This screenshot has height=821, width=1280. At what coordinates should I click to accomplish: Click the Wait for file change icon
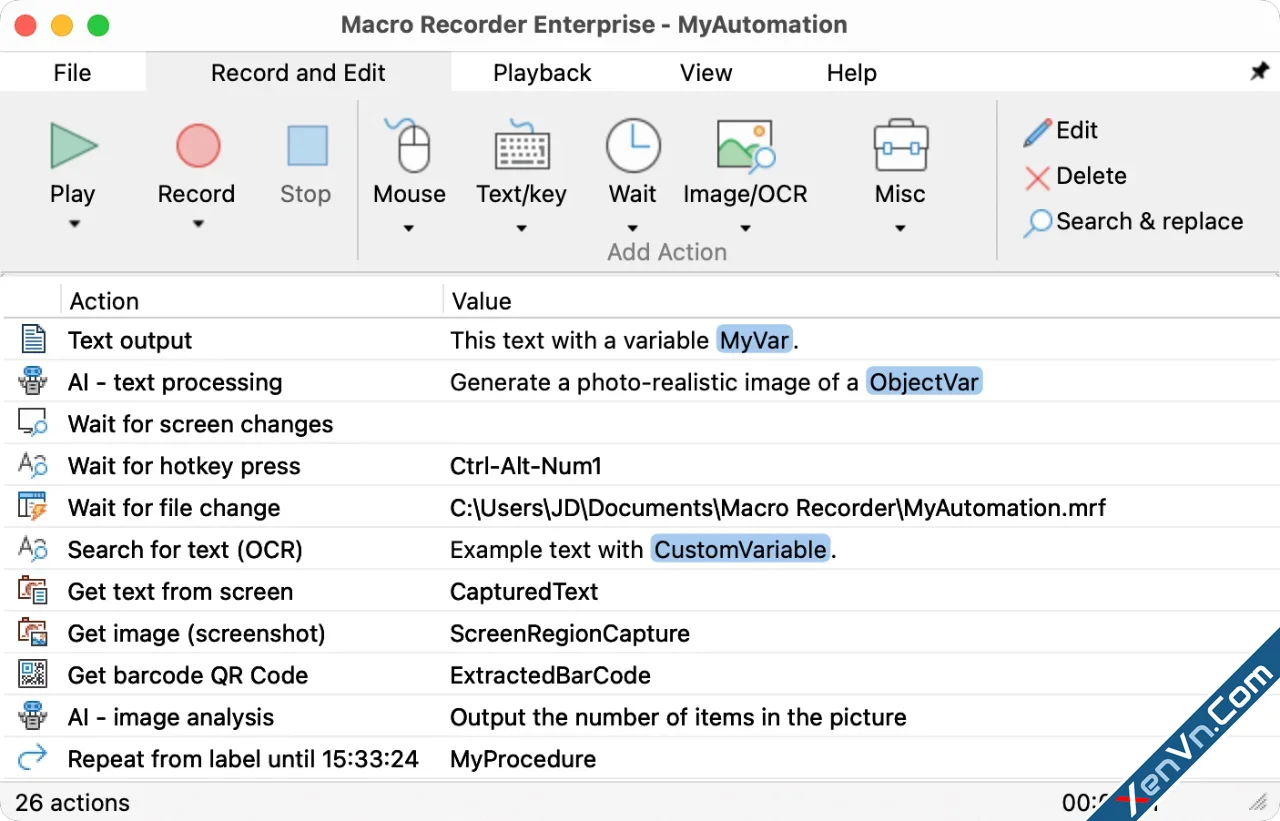pos(33,507)
